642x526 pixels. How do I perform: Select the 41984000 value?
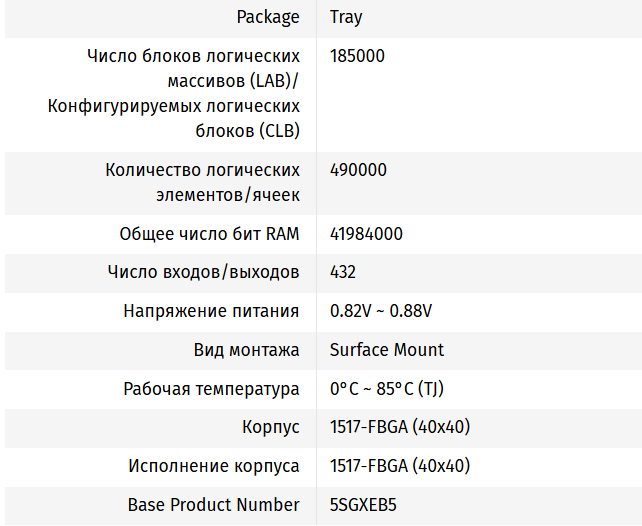pos(366,234)
